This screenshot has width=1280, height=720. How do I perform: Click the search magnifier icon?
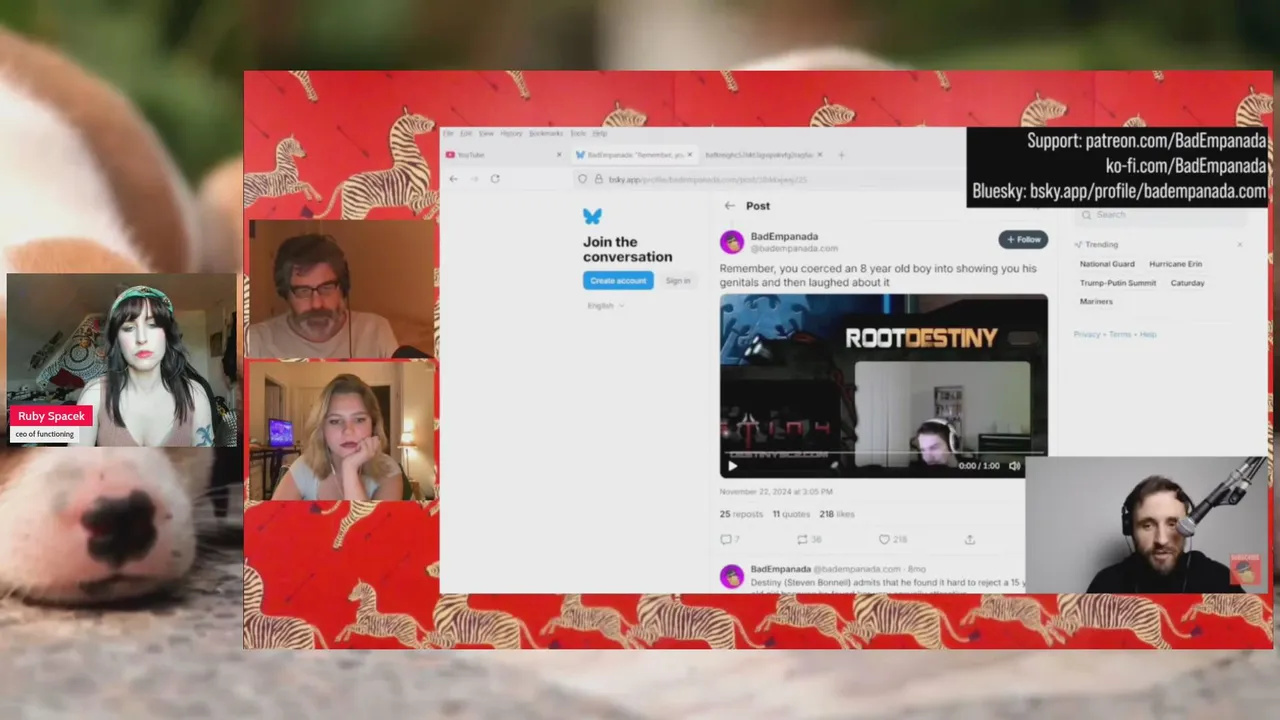pyautogui.click(x=1087, y=215)
